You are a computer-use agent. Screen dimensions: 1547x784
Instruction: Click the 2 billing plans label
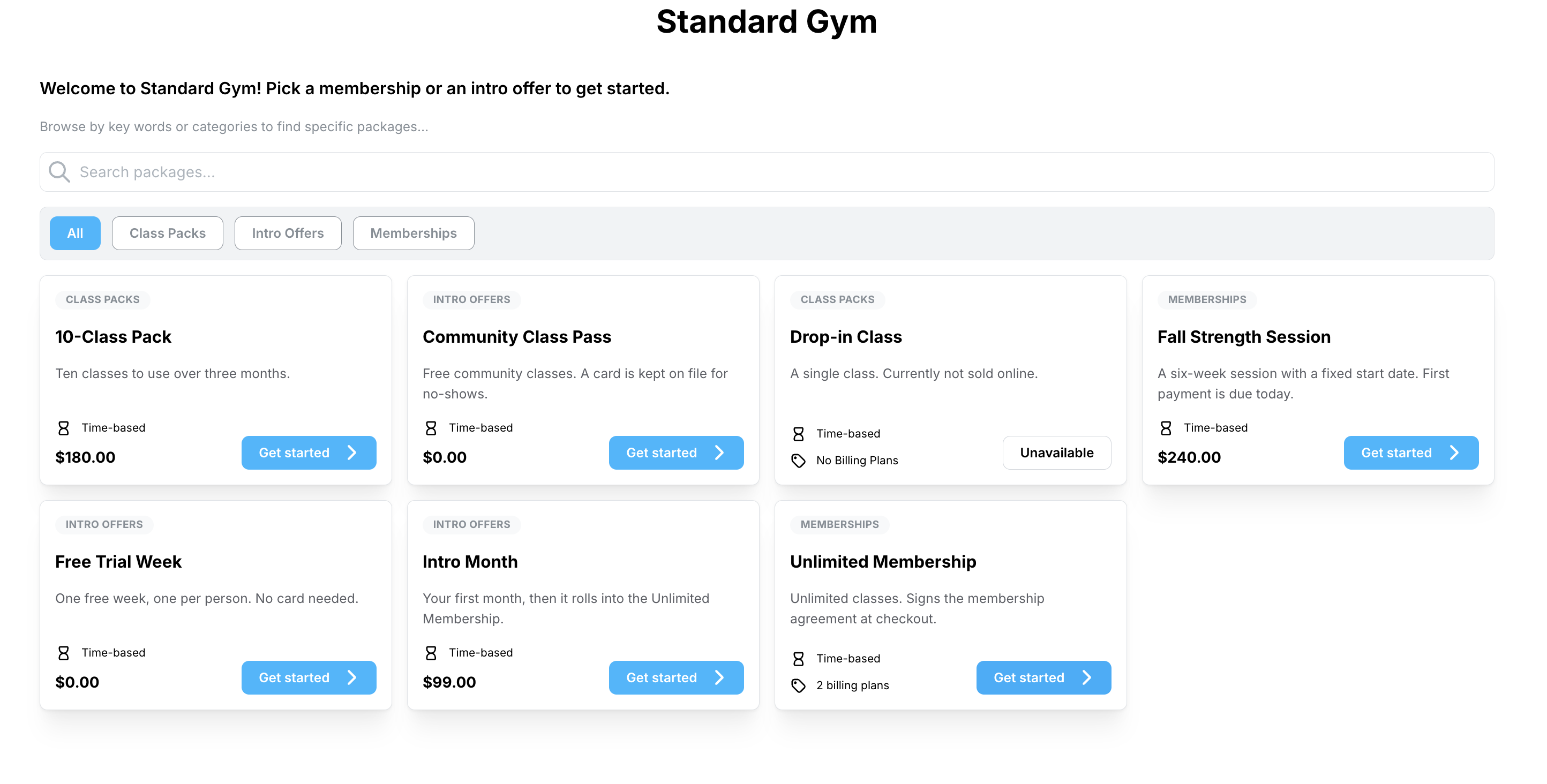pyautogui.click(x=852, y=686)
